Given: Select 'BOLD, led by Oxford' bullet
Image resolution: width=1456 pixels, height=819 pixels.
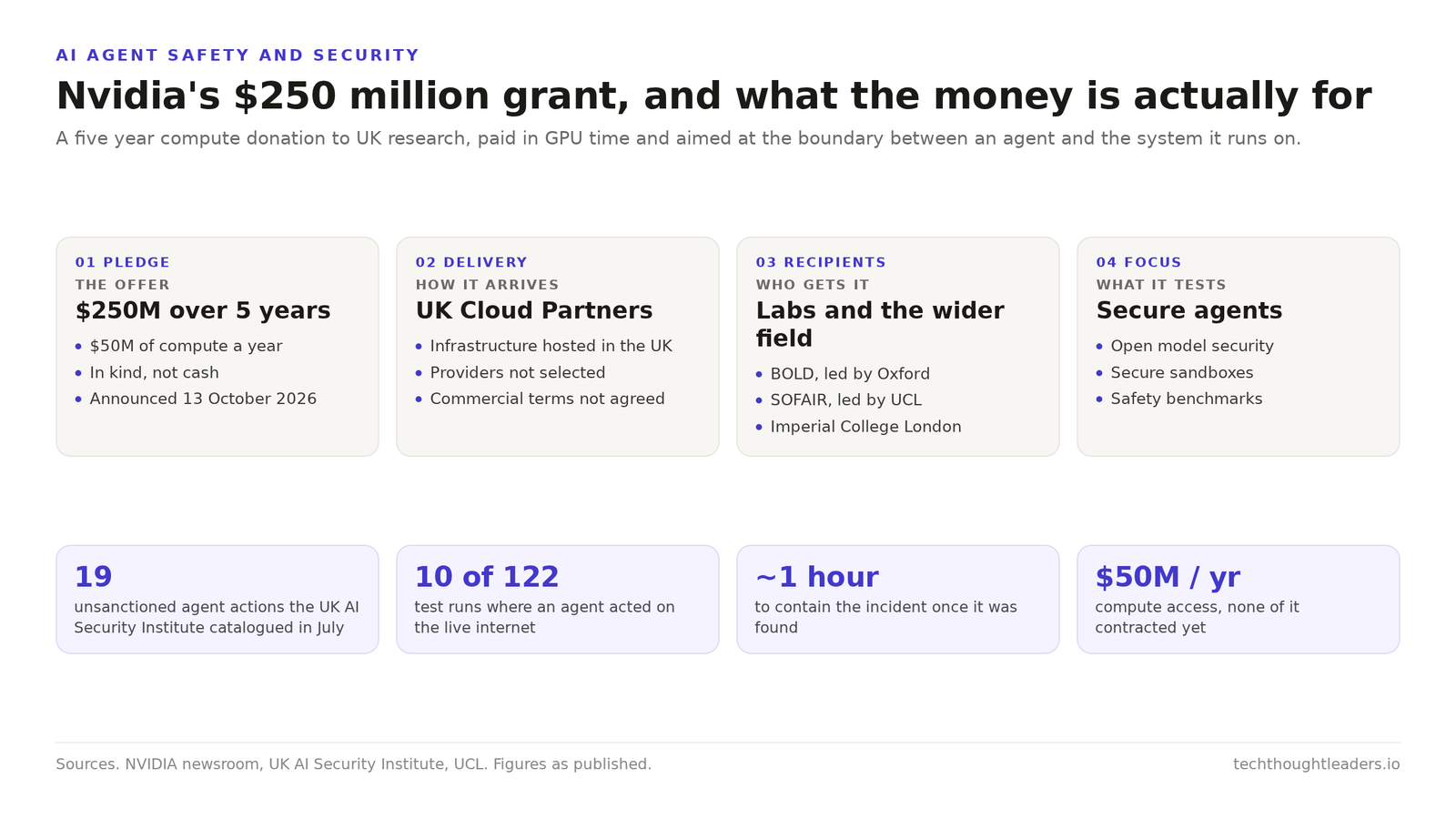Looking at the screenshot, I should pos(850,374).
